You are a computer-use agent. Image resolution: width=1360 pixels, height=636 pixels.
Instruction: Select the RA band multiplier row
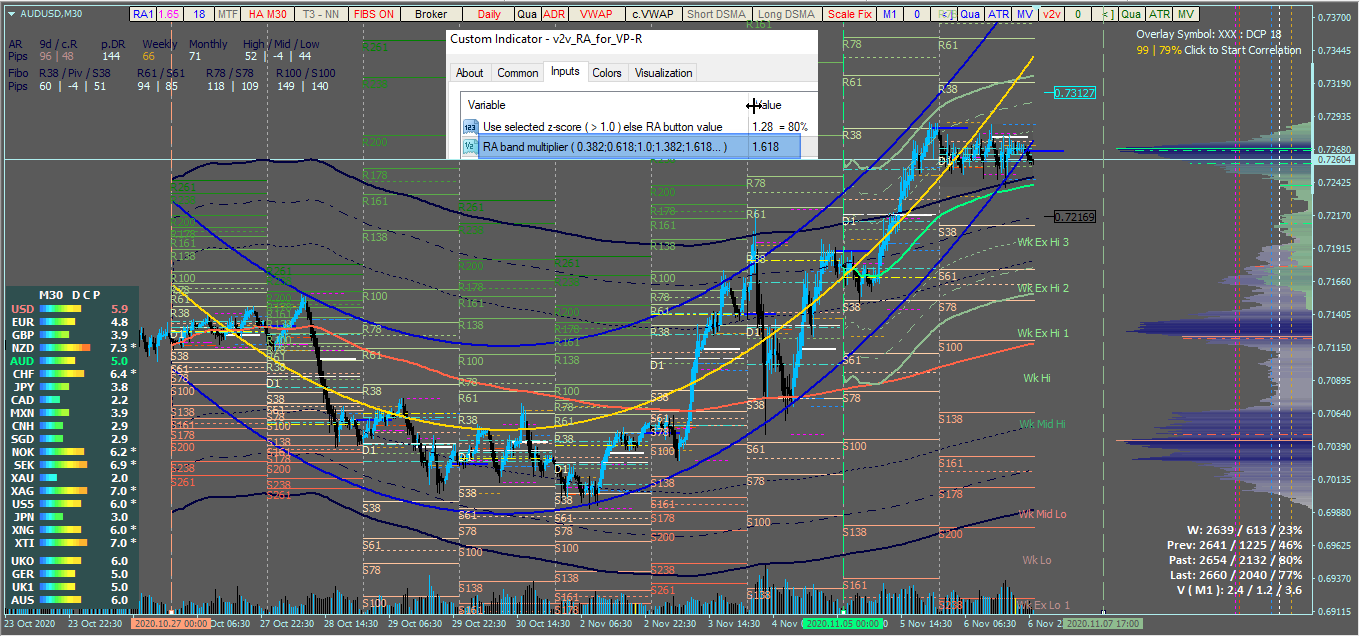631,147
